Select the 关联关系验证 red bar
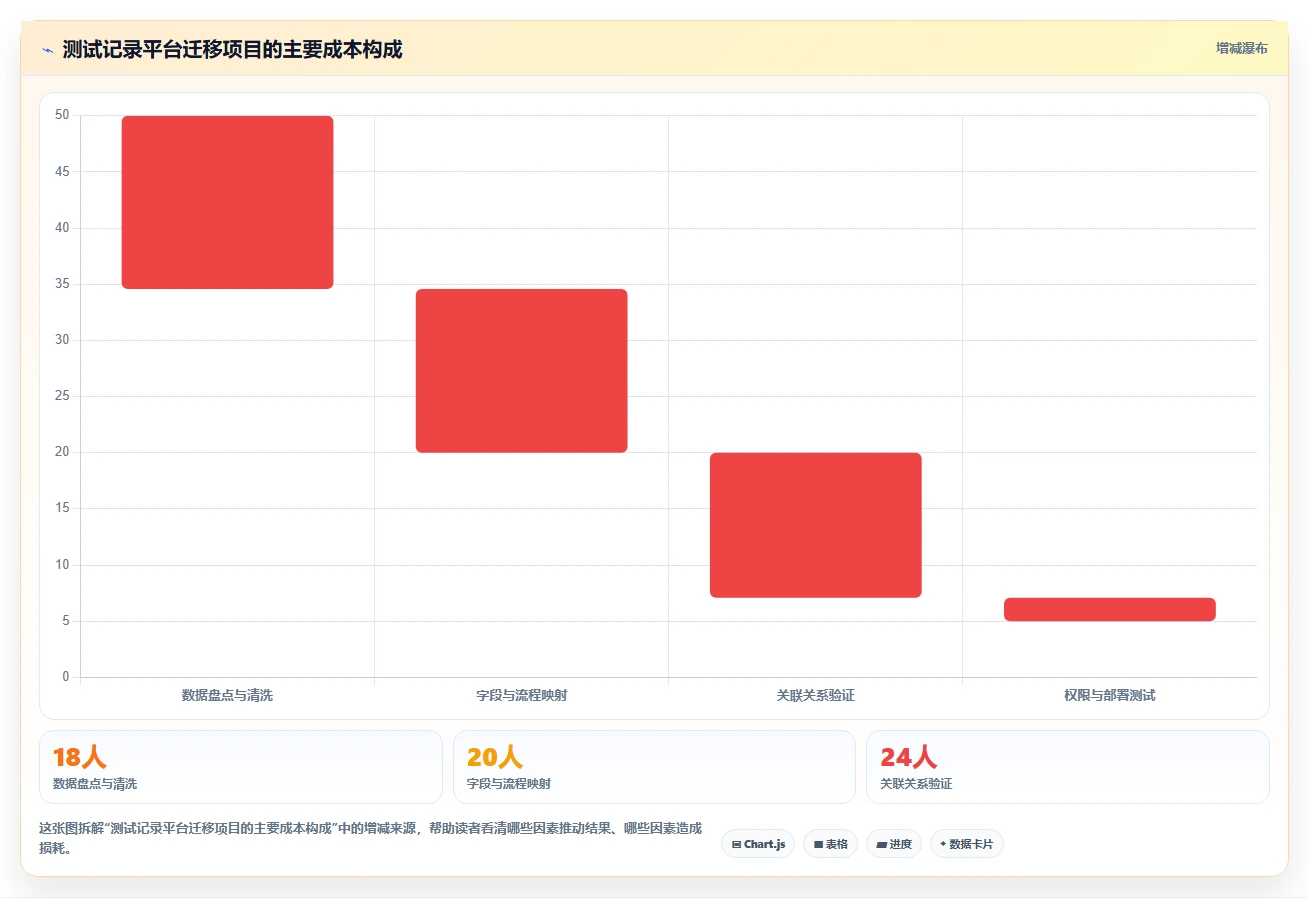1309x898 pixels. (x=815, y=525)
